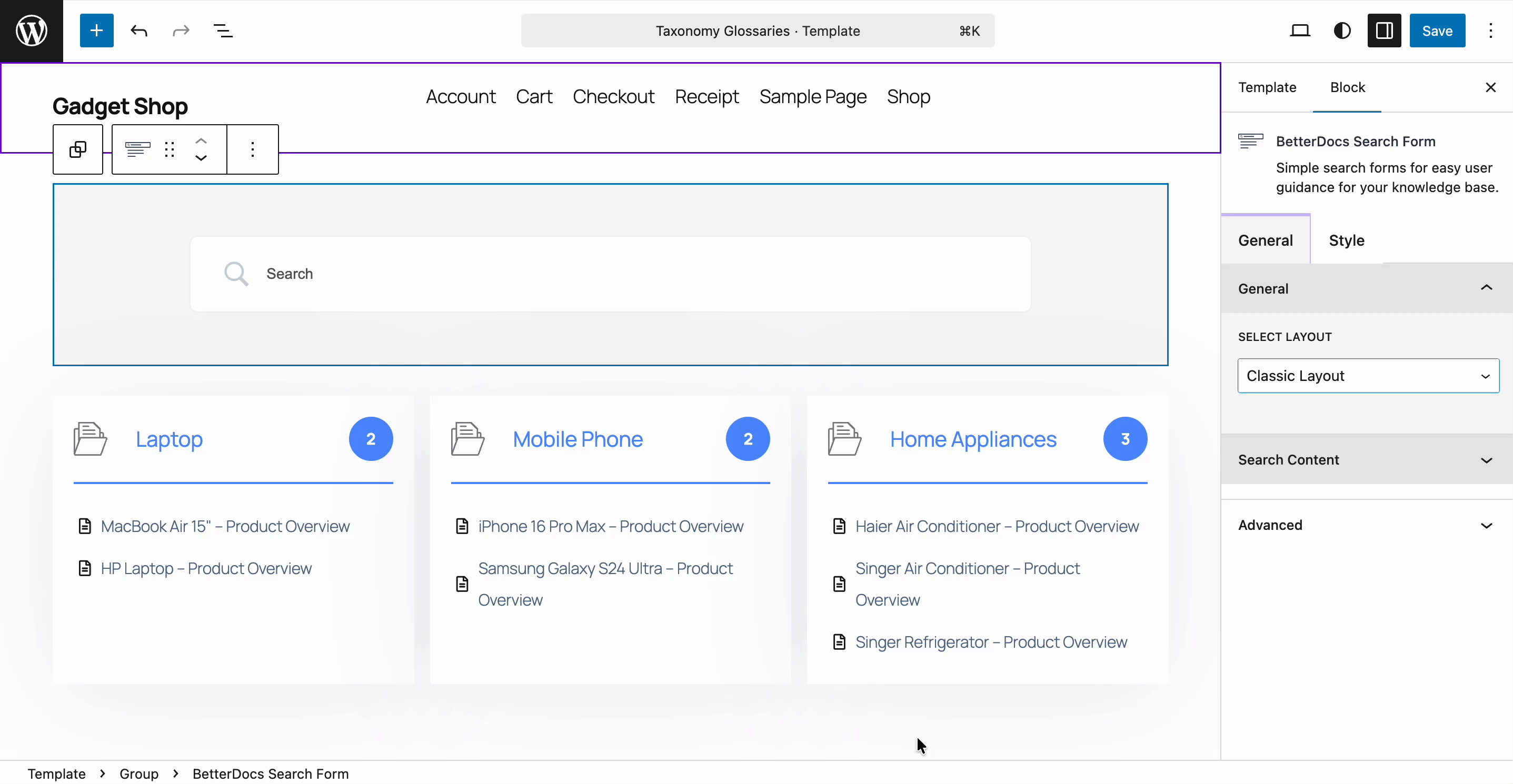Click the Save button
This screenshot has width=1513, height=784.
[1437, 31]
